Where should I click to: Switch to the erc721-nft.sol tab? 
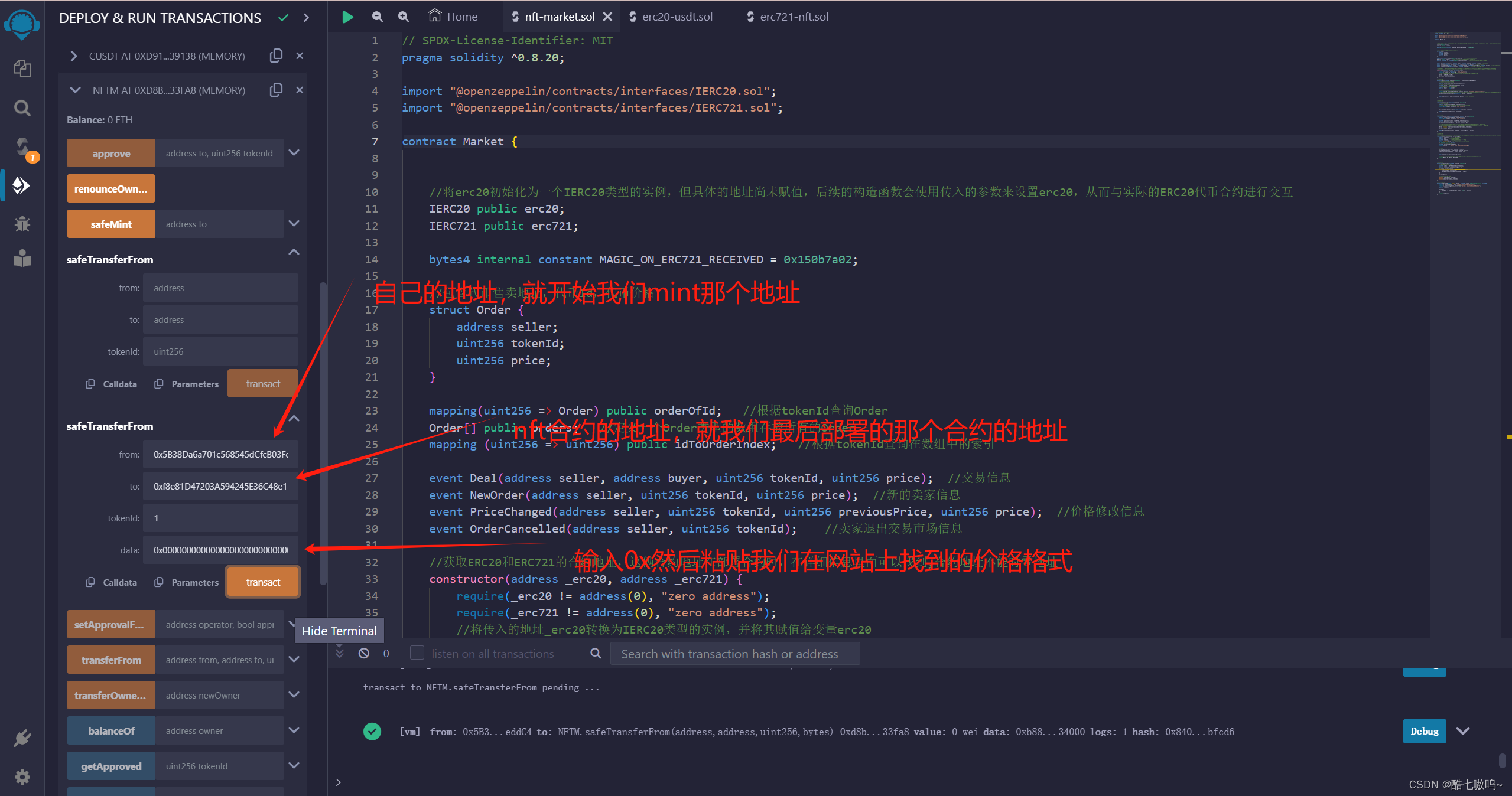(x=788, y=17)
